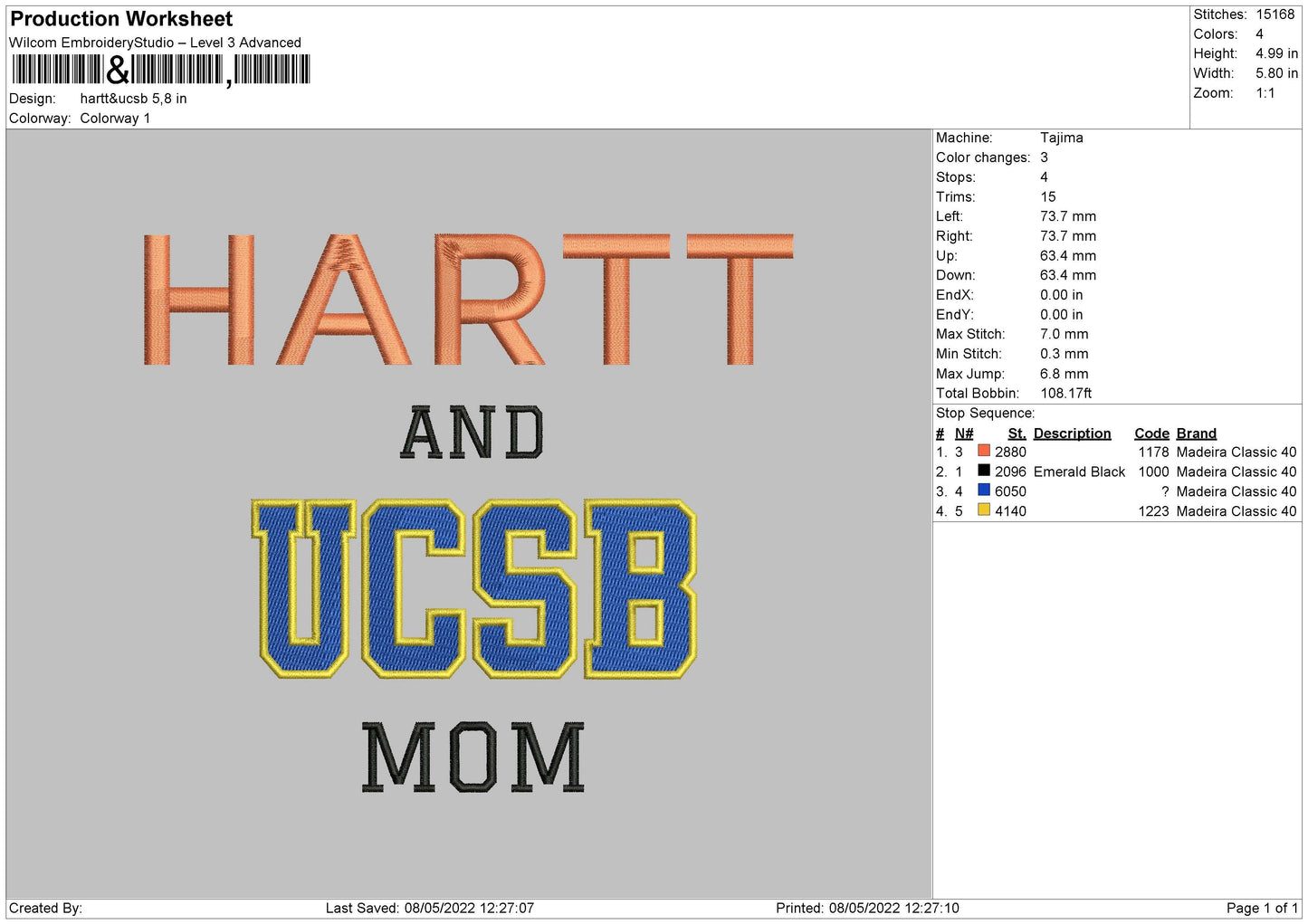
Task: Click the black thread color swatch
Action: (984, 471)
